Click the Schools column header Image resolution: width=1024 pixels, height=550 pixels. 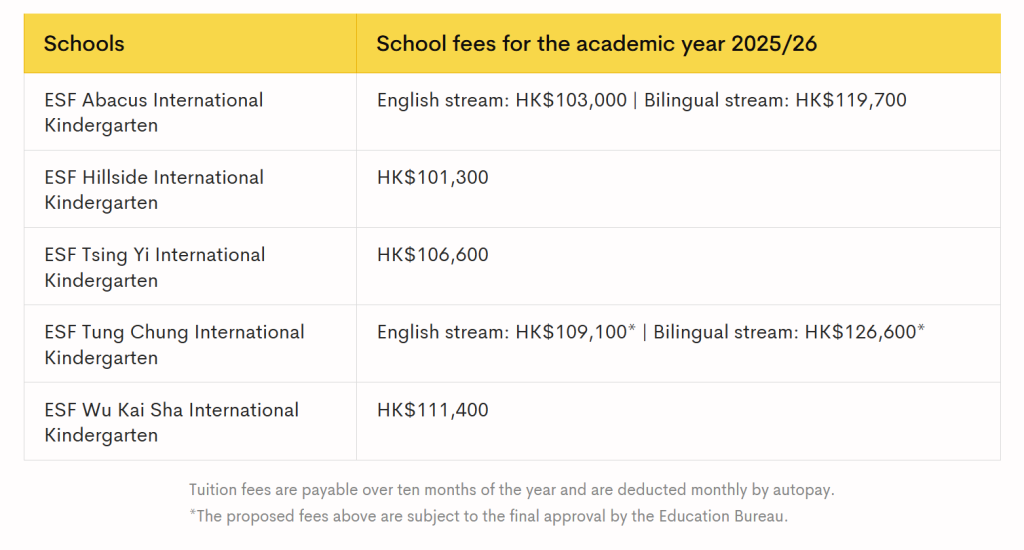pos(85,44)
